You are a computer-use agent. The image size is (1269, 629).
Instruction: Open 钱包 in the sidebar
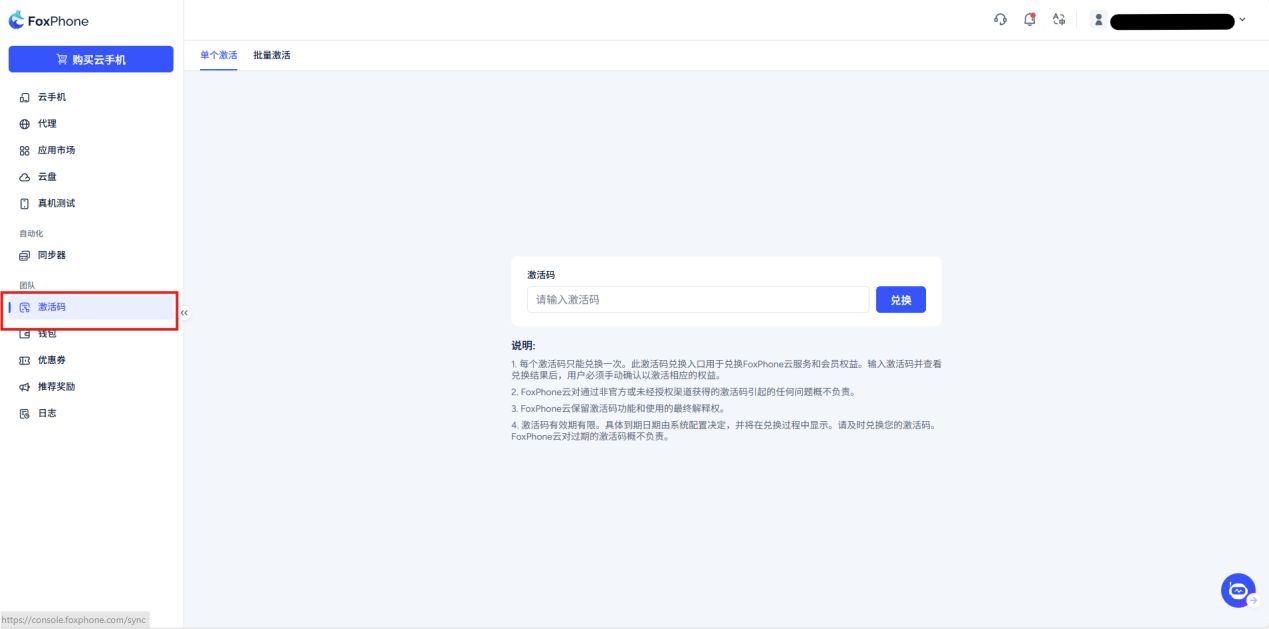point(48,334)
